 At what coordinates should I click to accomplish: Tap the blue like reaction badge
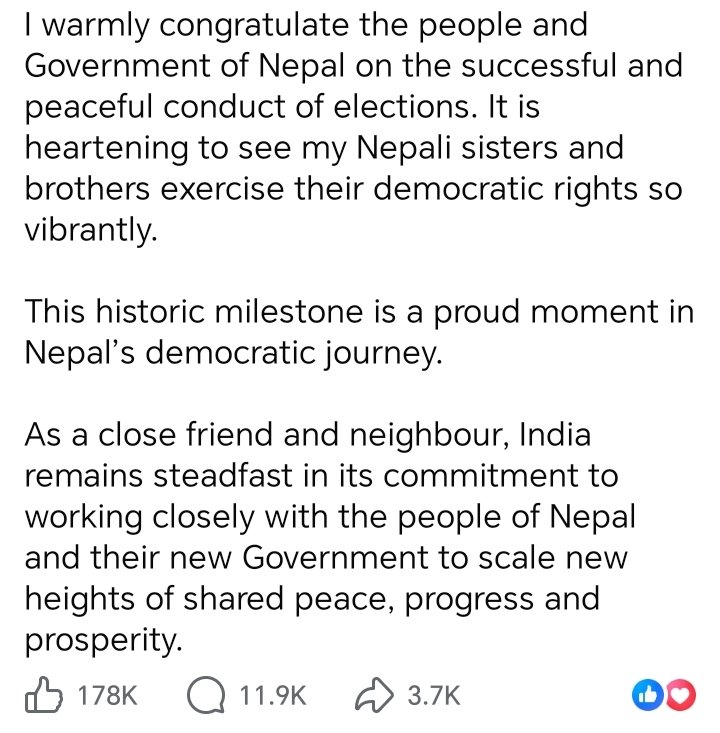pos(648,695)
